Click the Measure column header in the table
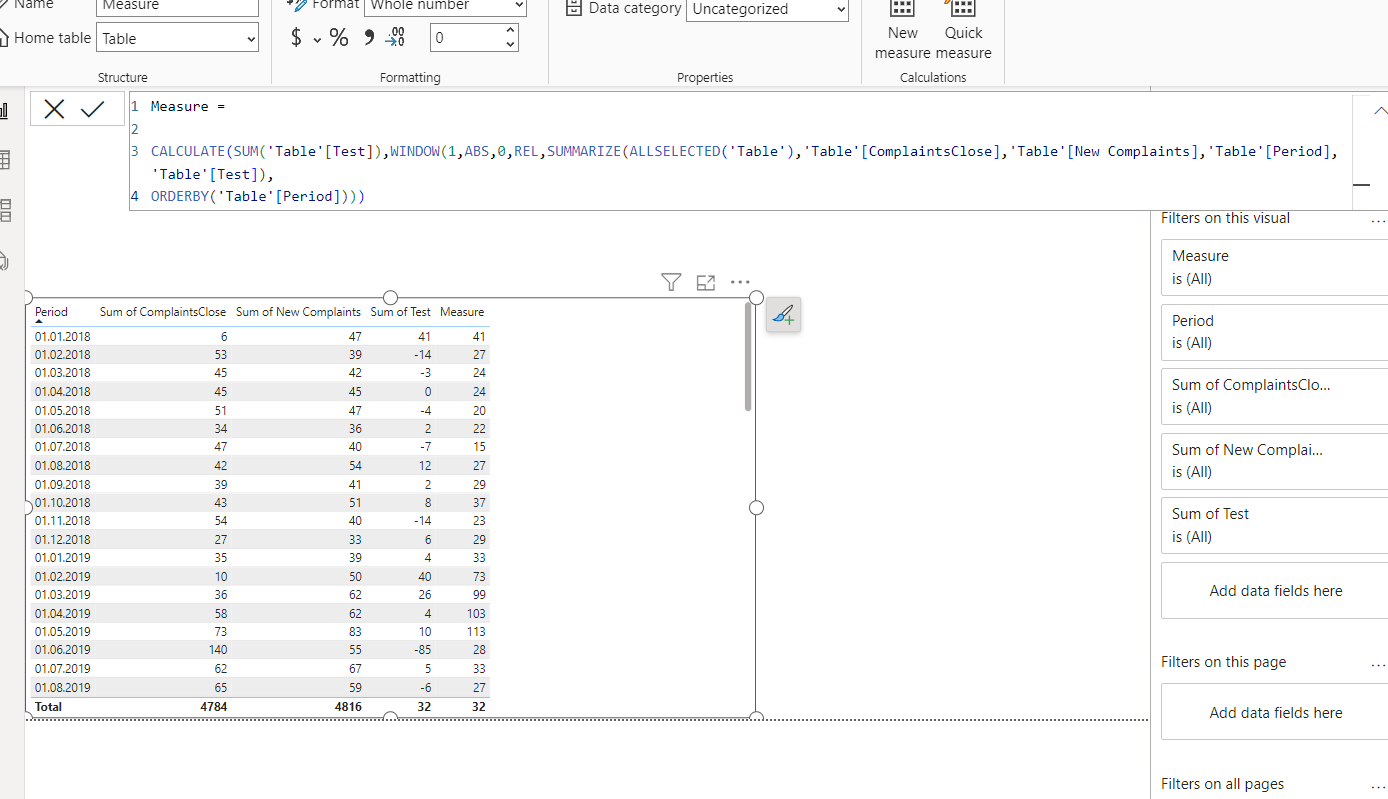Screen dimensions: 1388x799 [x=462, y=312]
